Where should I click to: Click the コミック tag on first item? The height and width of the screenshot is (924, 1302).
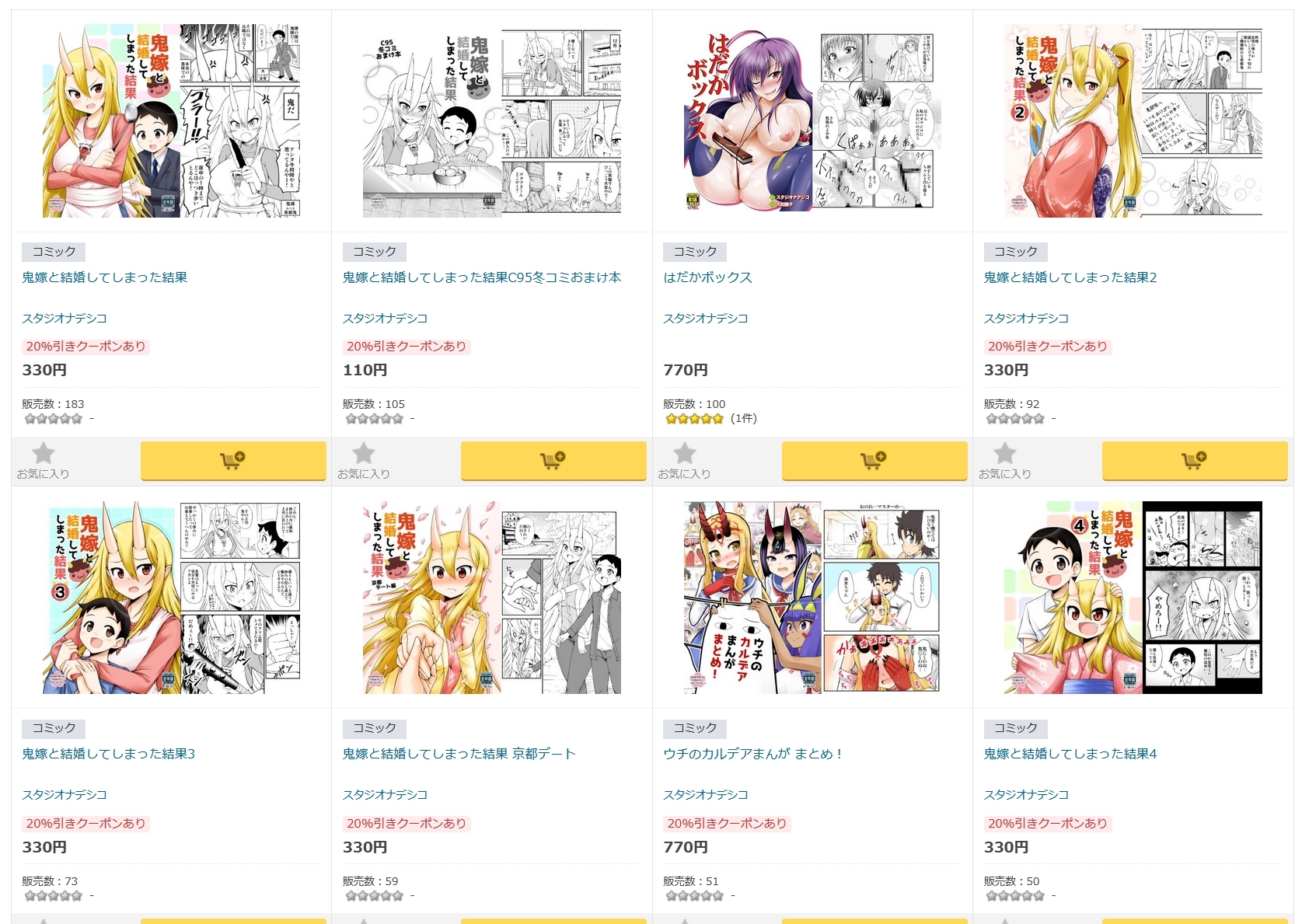click(x=54, y=252)
